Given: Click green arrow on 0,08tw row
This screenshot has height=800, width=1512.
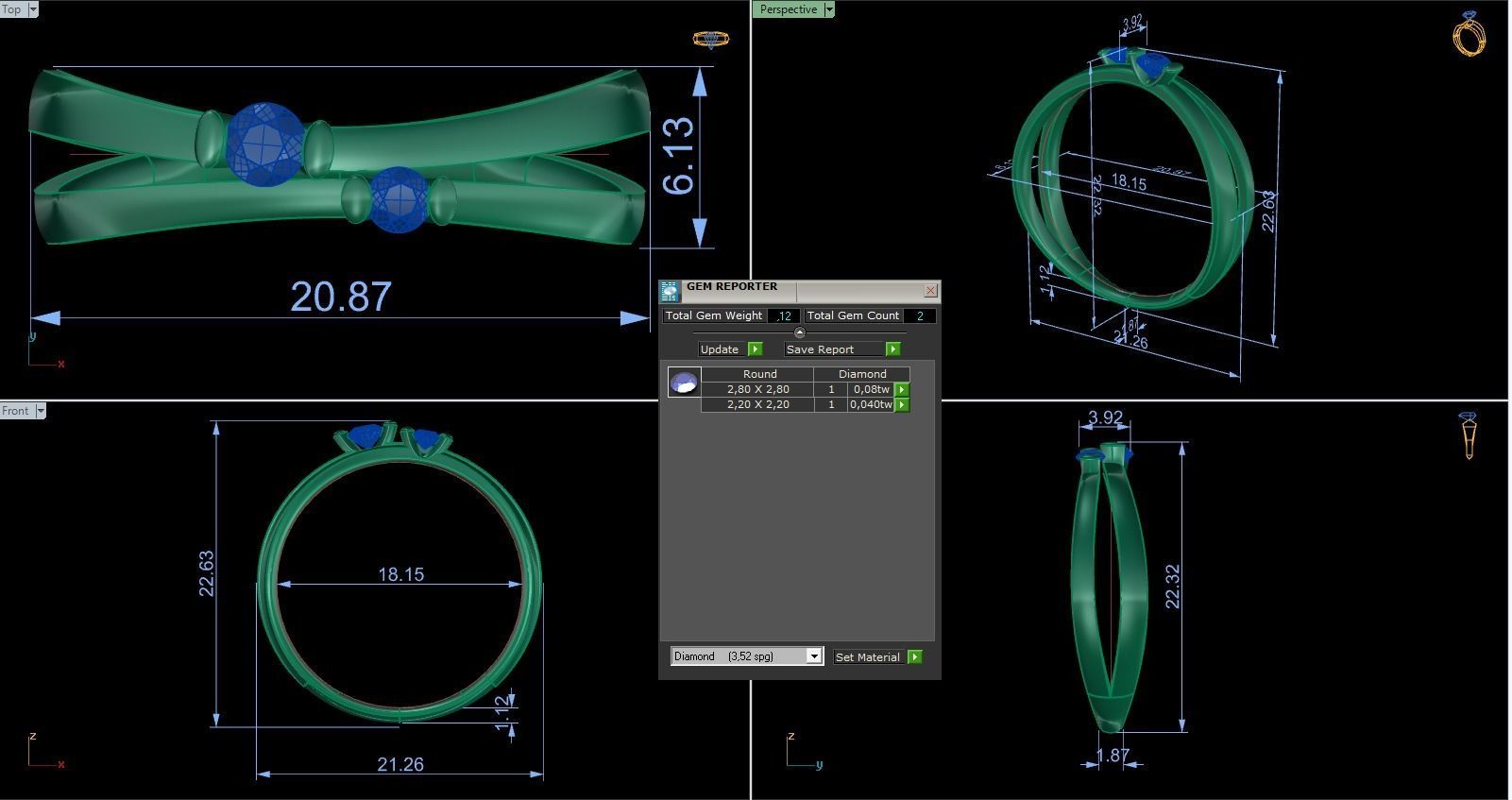Looking at the screenshot, I should point(902,389).
